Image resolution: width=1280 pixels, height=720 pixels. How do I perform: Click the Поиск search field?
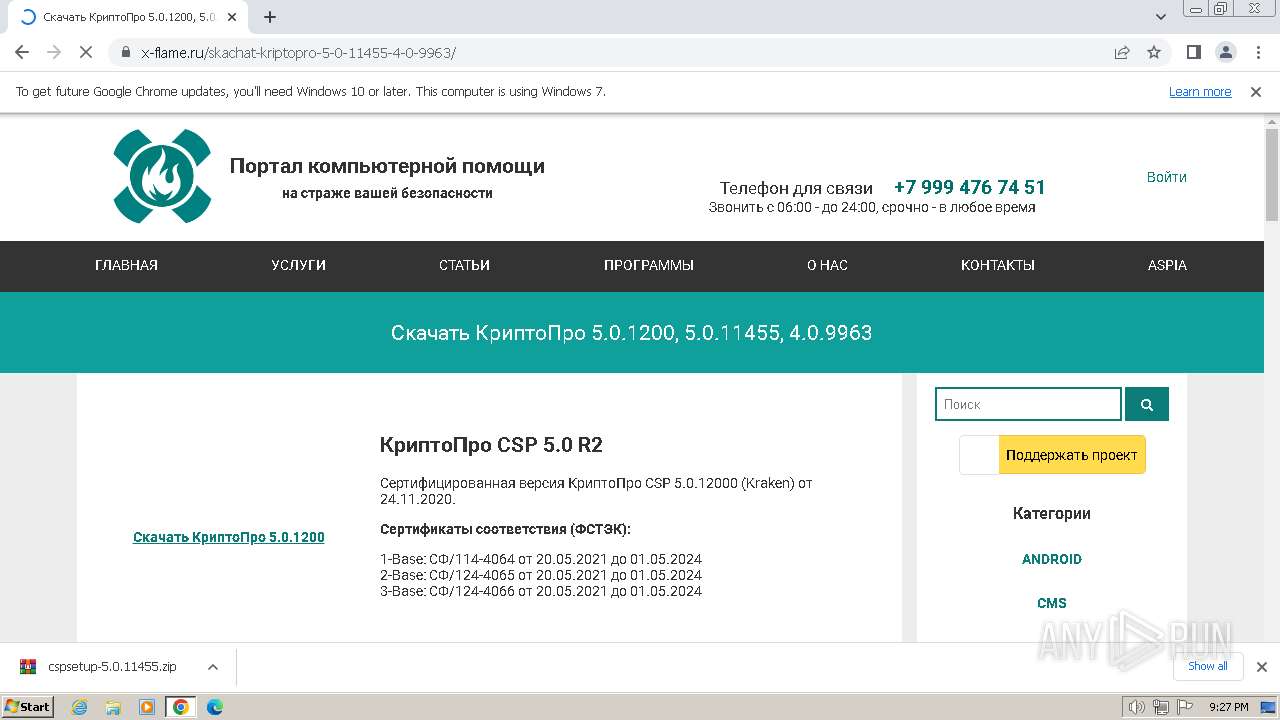[1028, 404]
